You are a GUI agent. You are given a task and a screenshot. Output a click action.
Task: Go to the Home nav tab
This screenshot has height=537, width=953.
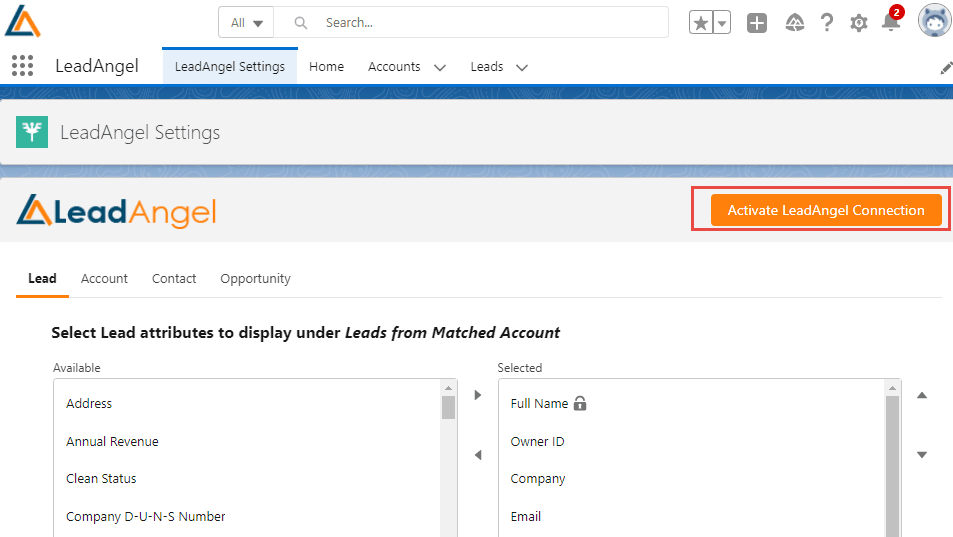click(326, 66)
